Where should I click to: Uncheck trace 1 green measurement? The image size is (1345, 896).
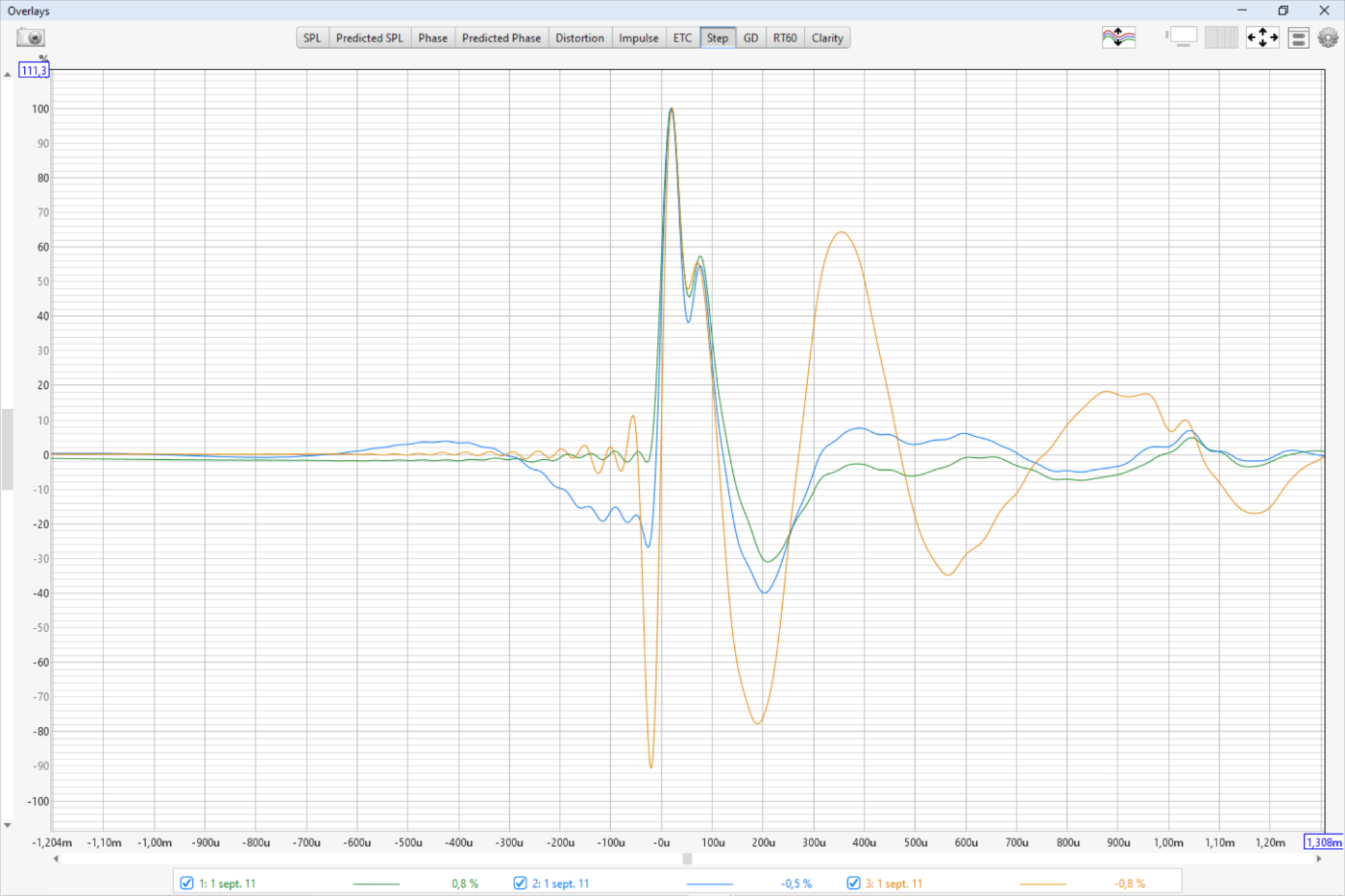pyautogui.click(x=187, y=883)
